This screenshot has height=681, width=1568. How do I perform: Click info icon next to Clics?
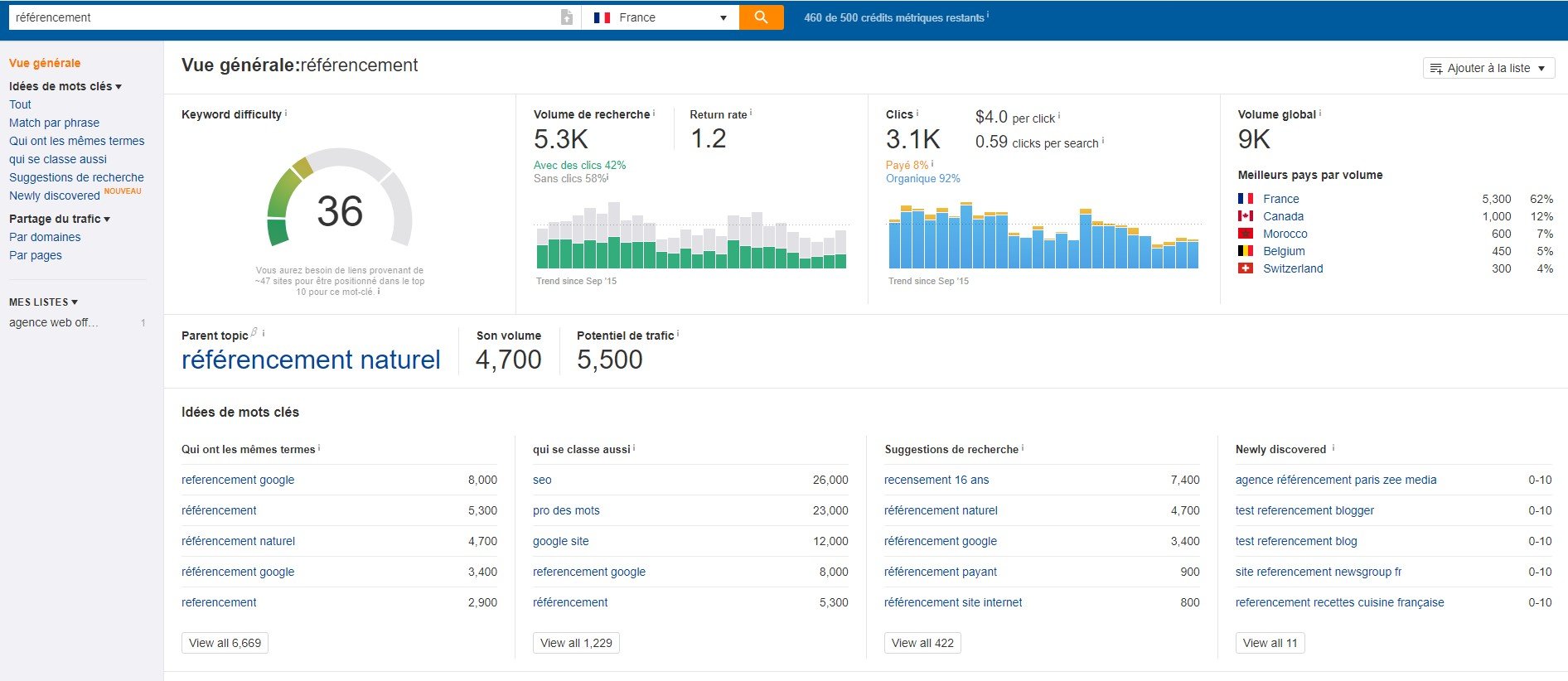click(917, 113)
